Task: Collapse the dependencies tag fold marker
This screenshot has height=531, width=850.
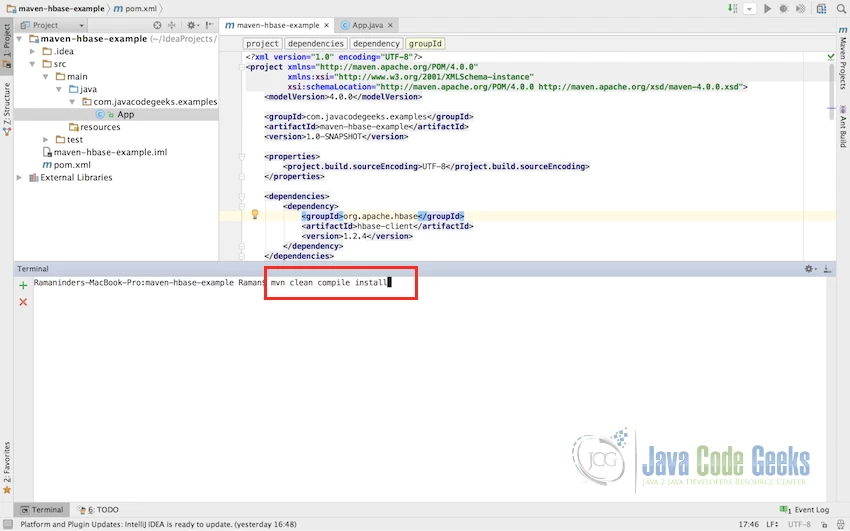Action: pyautogui.click(x=242, y=196)
